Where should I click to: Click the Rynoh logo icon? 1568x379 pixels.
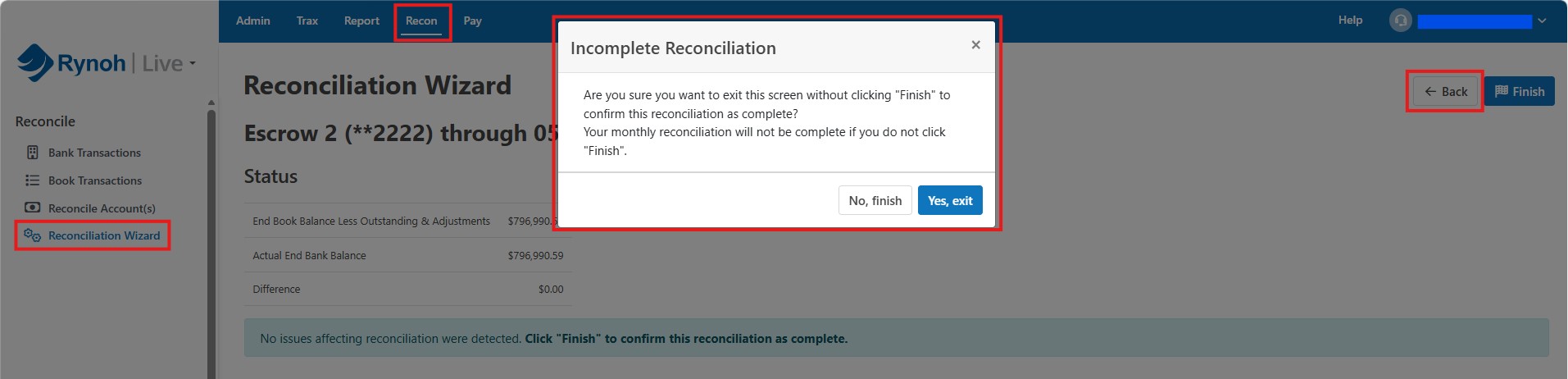click(35, 63)
